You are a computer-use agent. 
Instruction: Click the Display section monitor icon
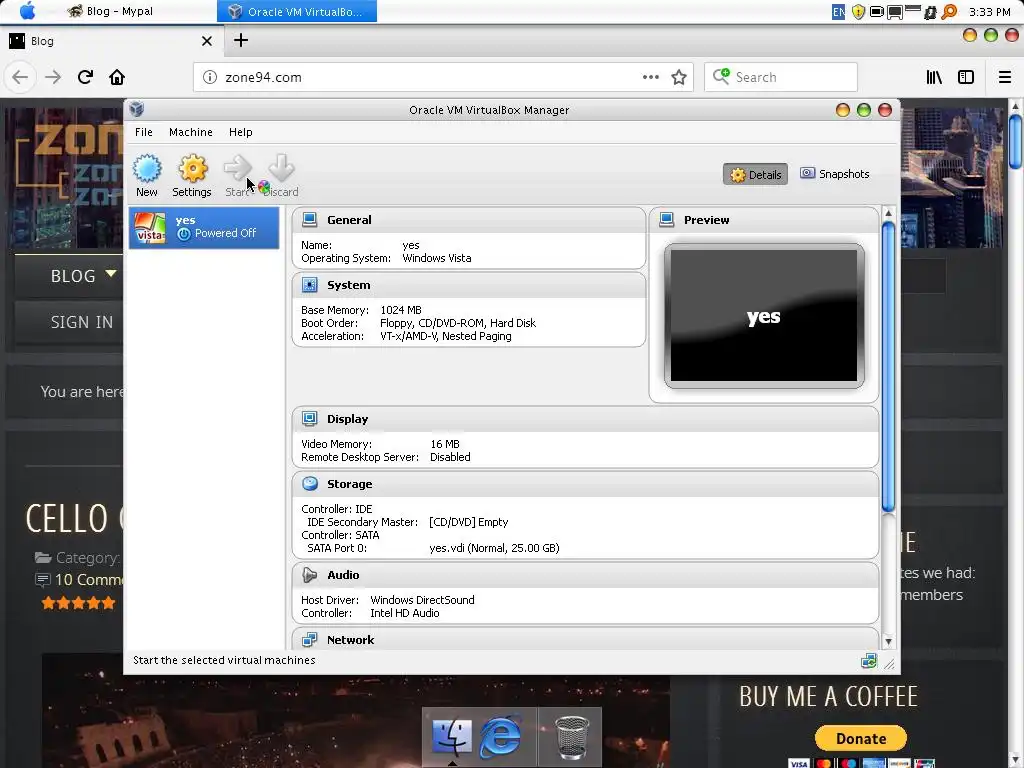click(x=310, y=419)
